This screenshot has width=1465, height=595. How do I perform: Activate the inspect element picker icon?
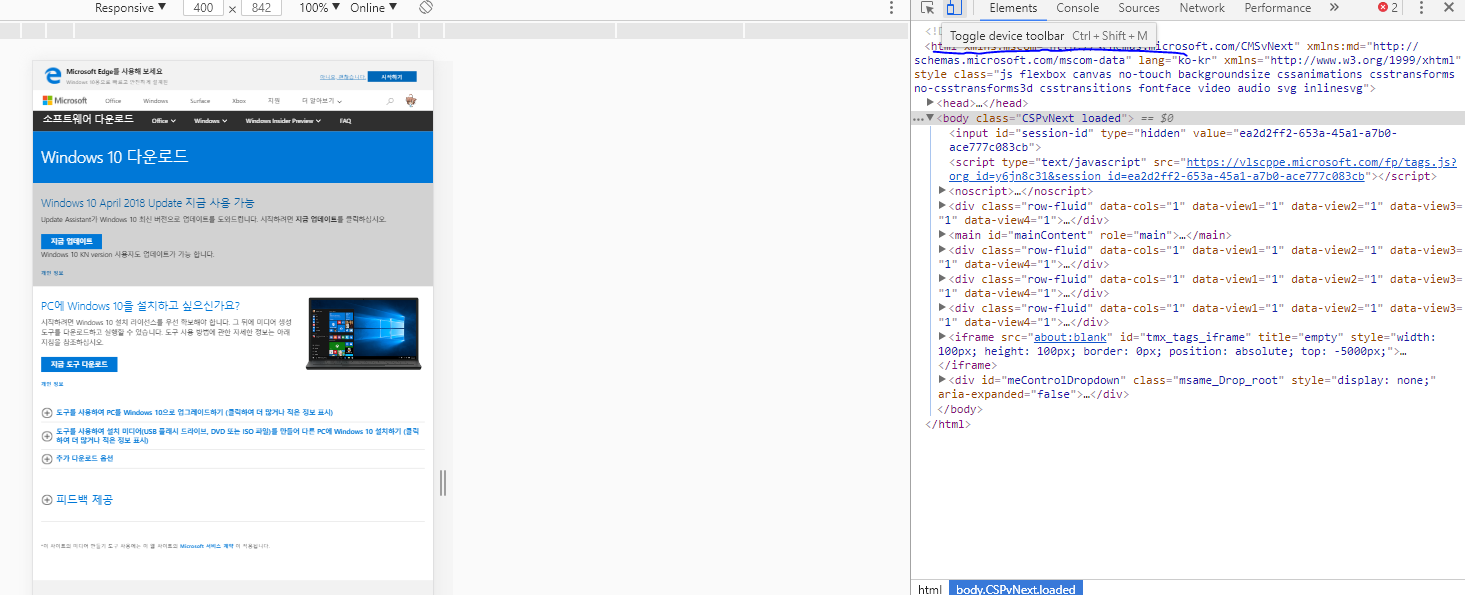click(x=928, y=8)
